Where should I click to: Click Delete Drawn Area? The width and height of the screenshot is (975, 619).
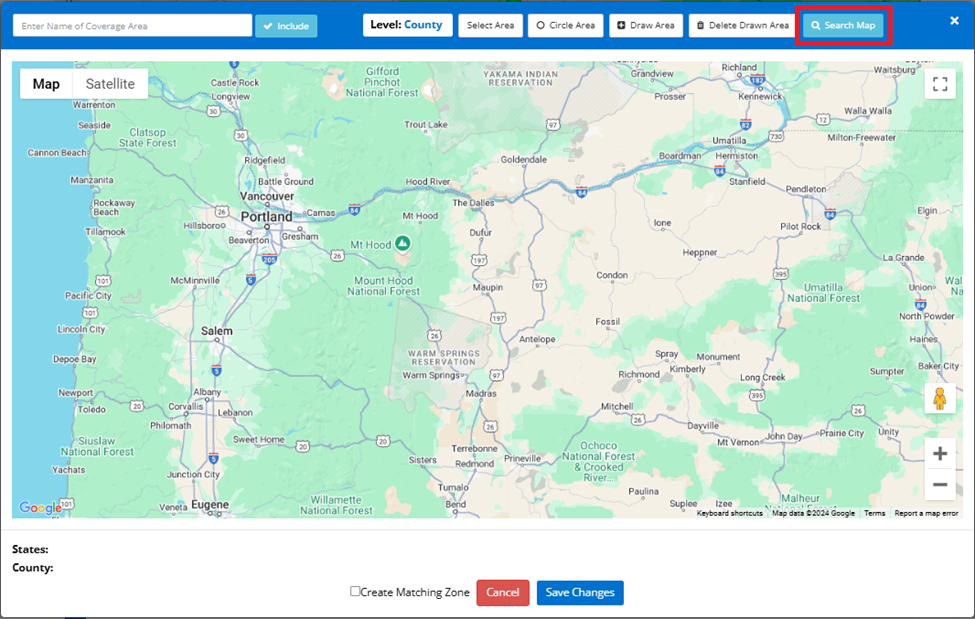pos(742,26)
